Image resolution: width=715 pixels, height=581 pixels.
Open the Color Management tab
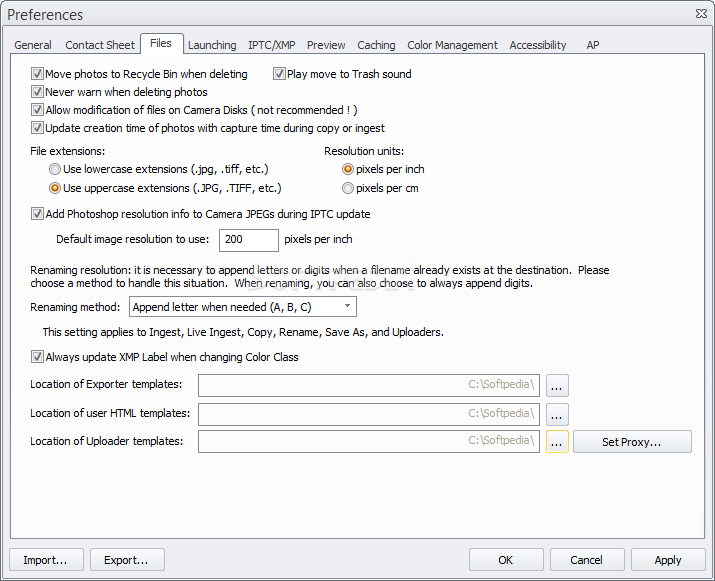(452, 45)
